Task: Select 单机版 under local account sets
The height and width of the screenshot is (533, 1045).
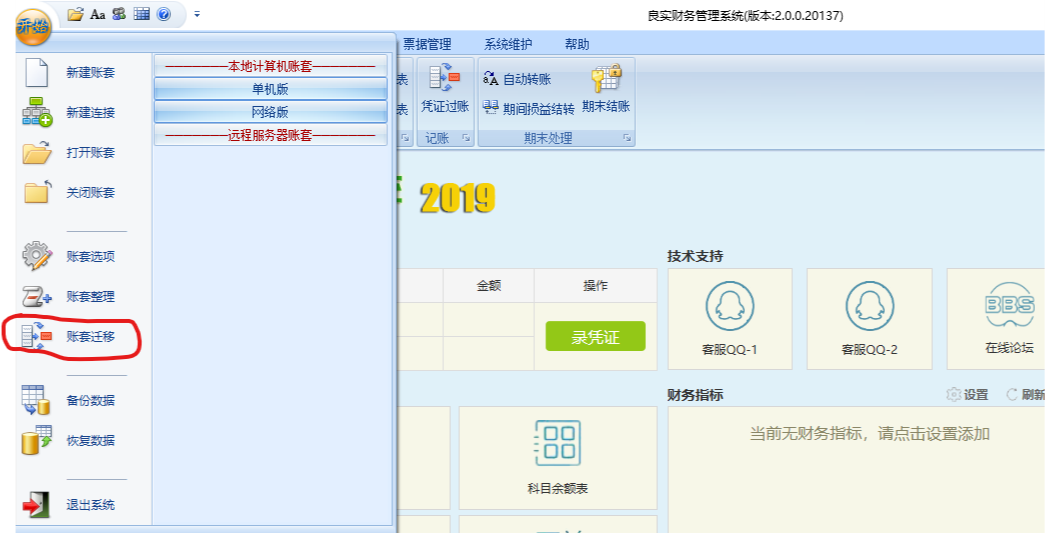Action: [x=270, y=90]
